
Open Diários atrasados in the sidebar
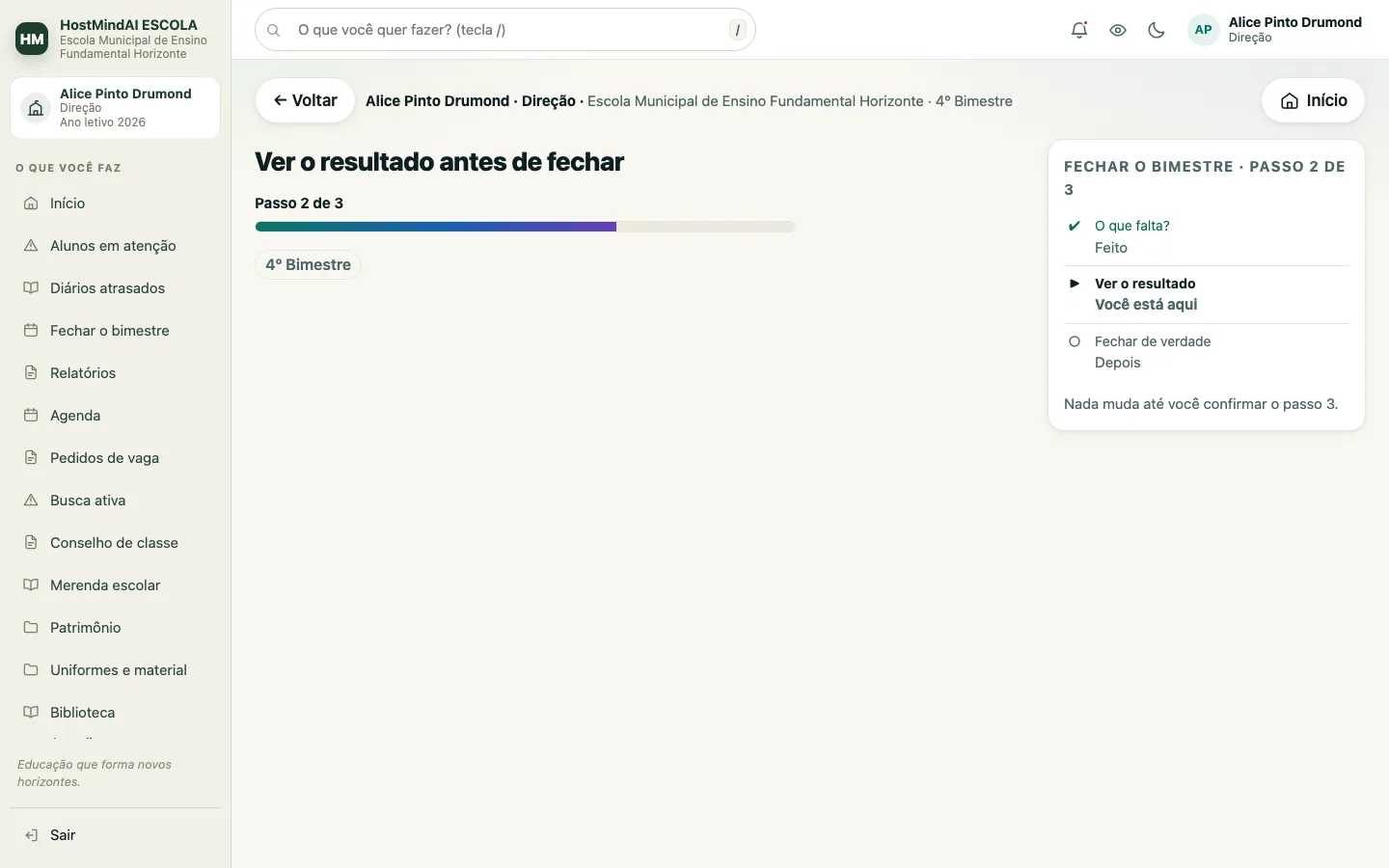coord(115,288)
